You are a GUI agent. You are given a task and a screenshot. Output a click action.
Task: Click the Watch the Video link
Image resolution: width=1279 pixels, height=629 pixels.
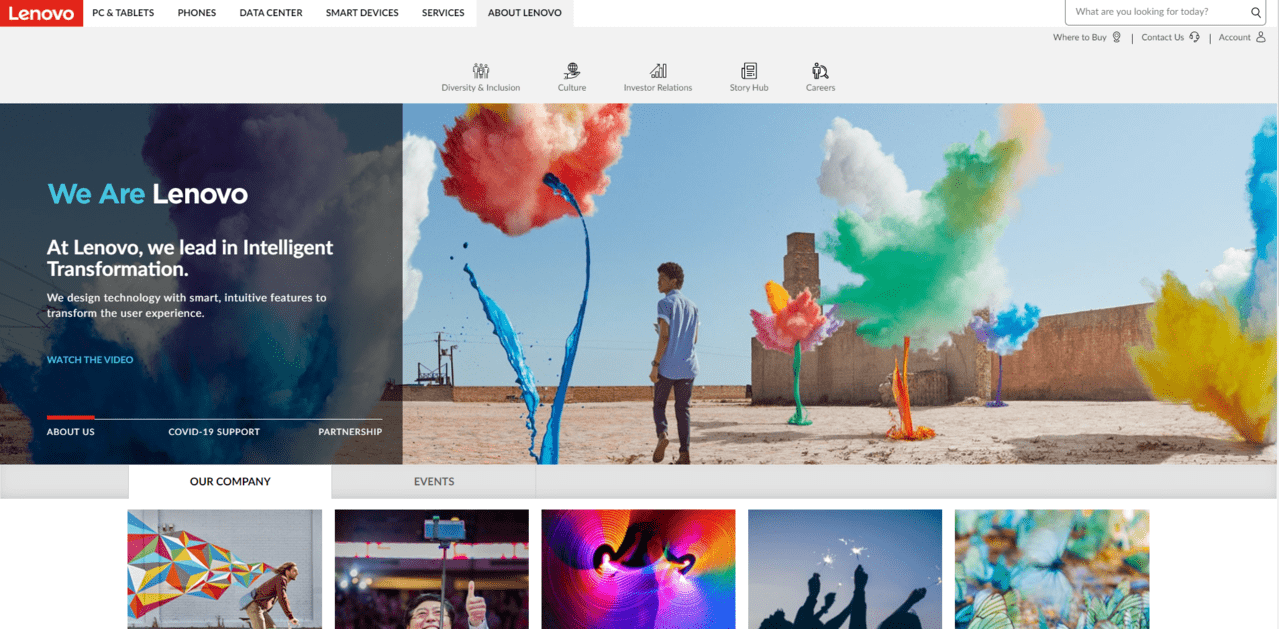coord(90,360)
